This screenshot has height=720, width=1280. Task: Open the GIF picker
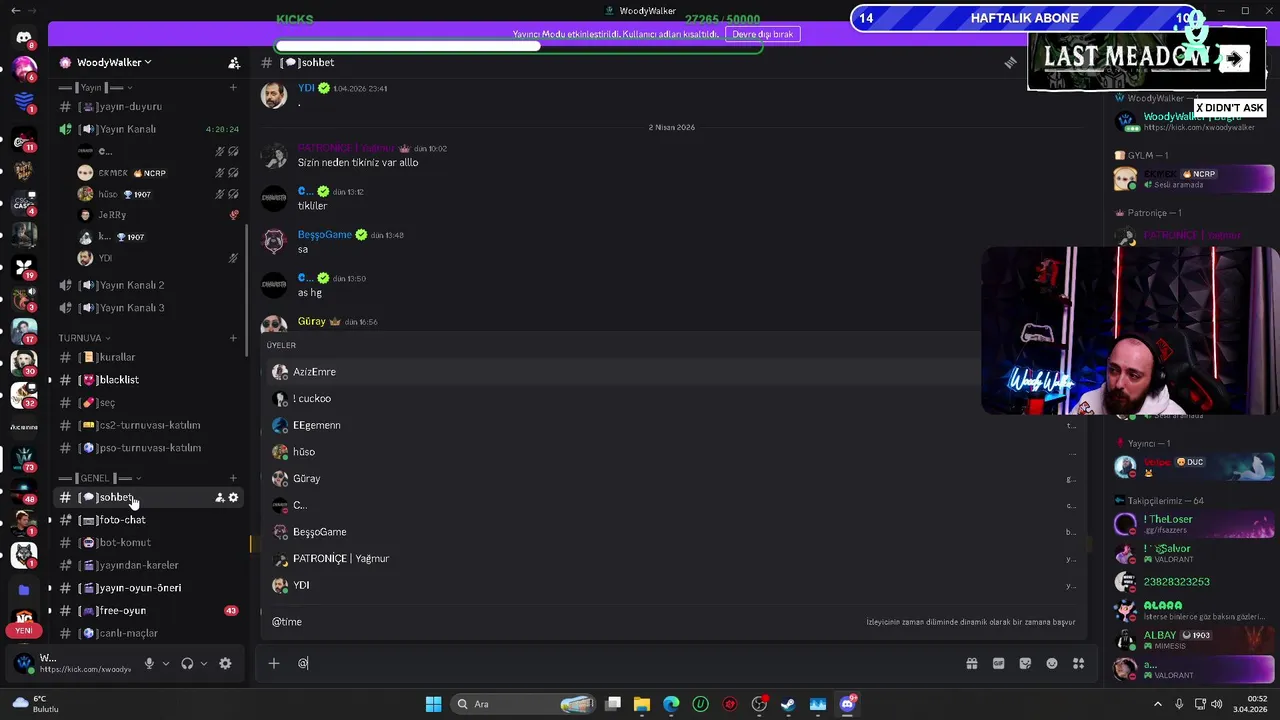pyautogui.click(x=998, y=663)
